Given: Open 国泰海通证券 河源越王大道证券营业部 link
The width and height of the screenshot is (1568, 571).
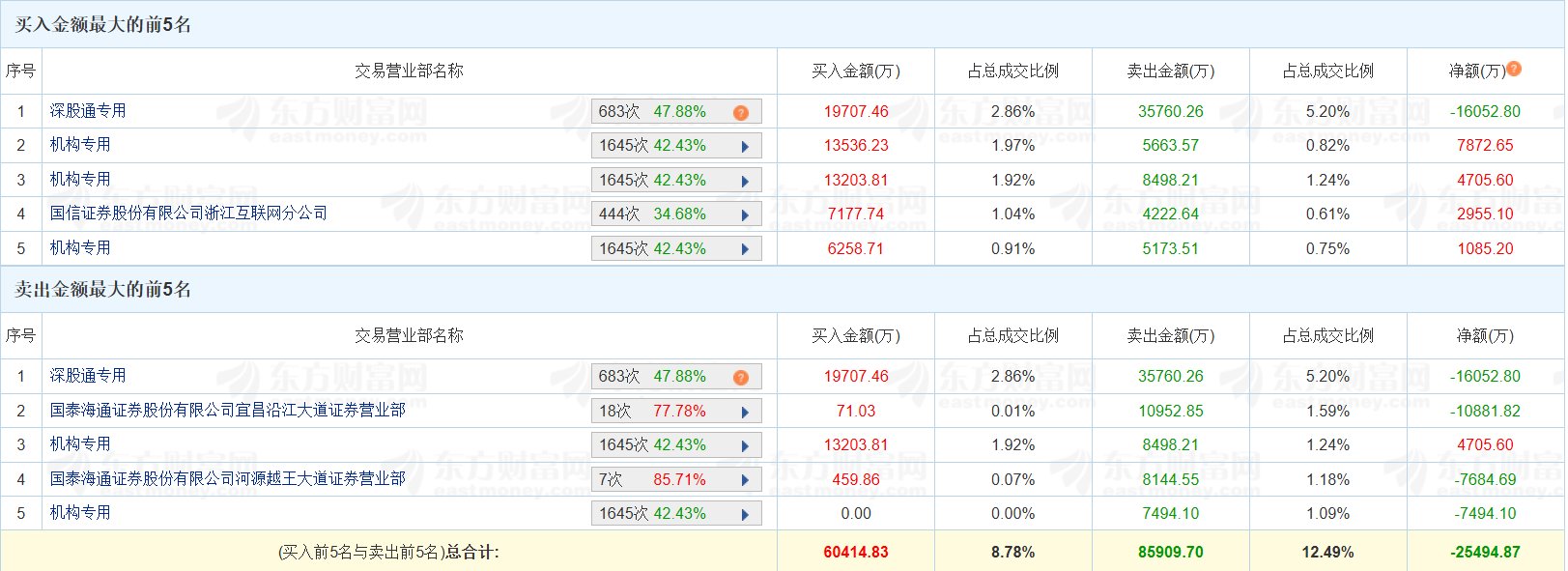Looking at the screenshot, I should [227, 479].
